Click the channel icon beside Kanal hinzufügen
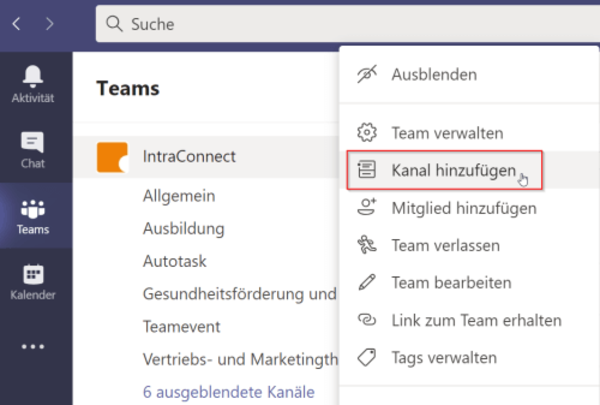The width and height of the screenshot is (600, 405). [367, 170]
